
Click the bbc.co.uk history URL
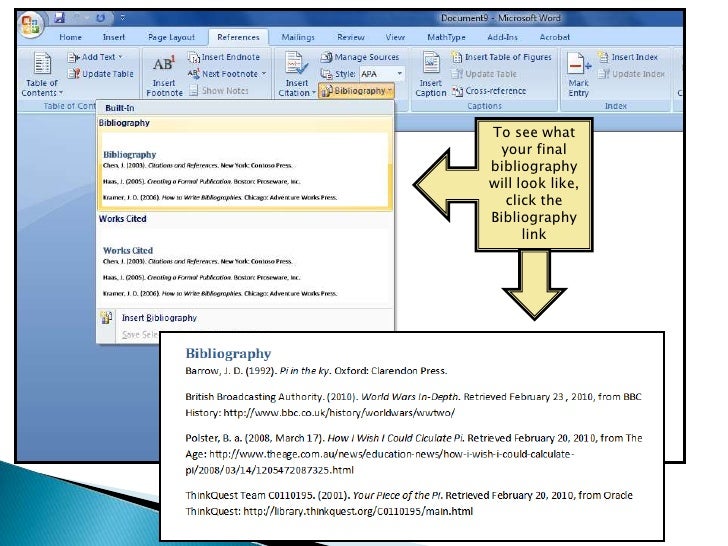point(339,412)
